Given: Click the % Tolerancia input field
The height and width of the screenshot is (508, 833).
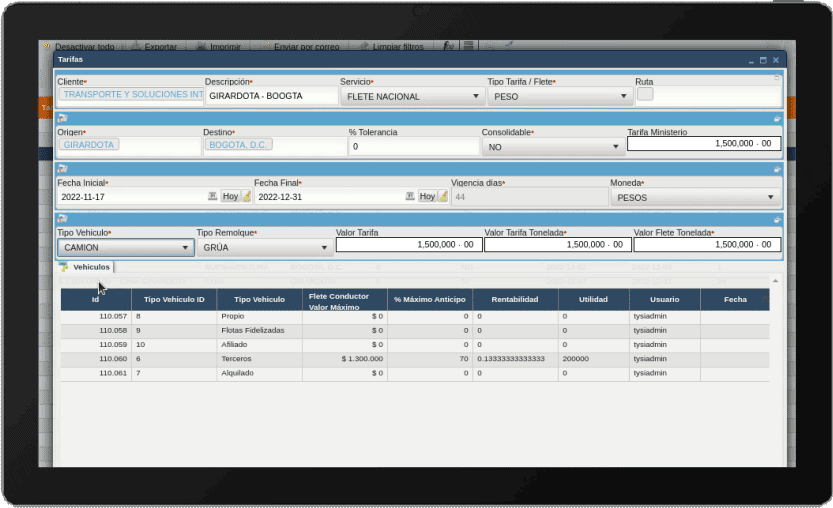Looking at the screenshot, I should pos(412,146).
